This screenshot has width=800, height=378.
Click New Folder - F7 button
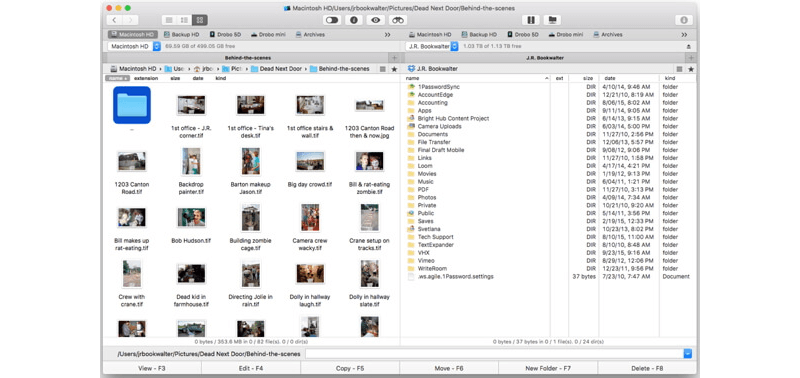click(x=548, y=368)
